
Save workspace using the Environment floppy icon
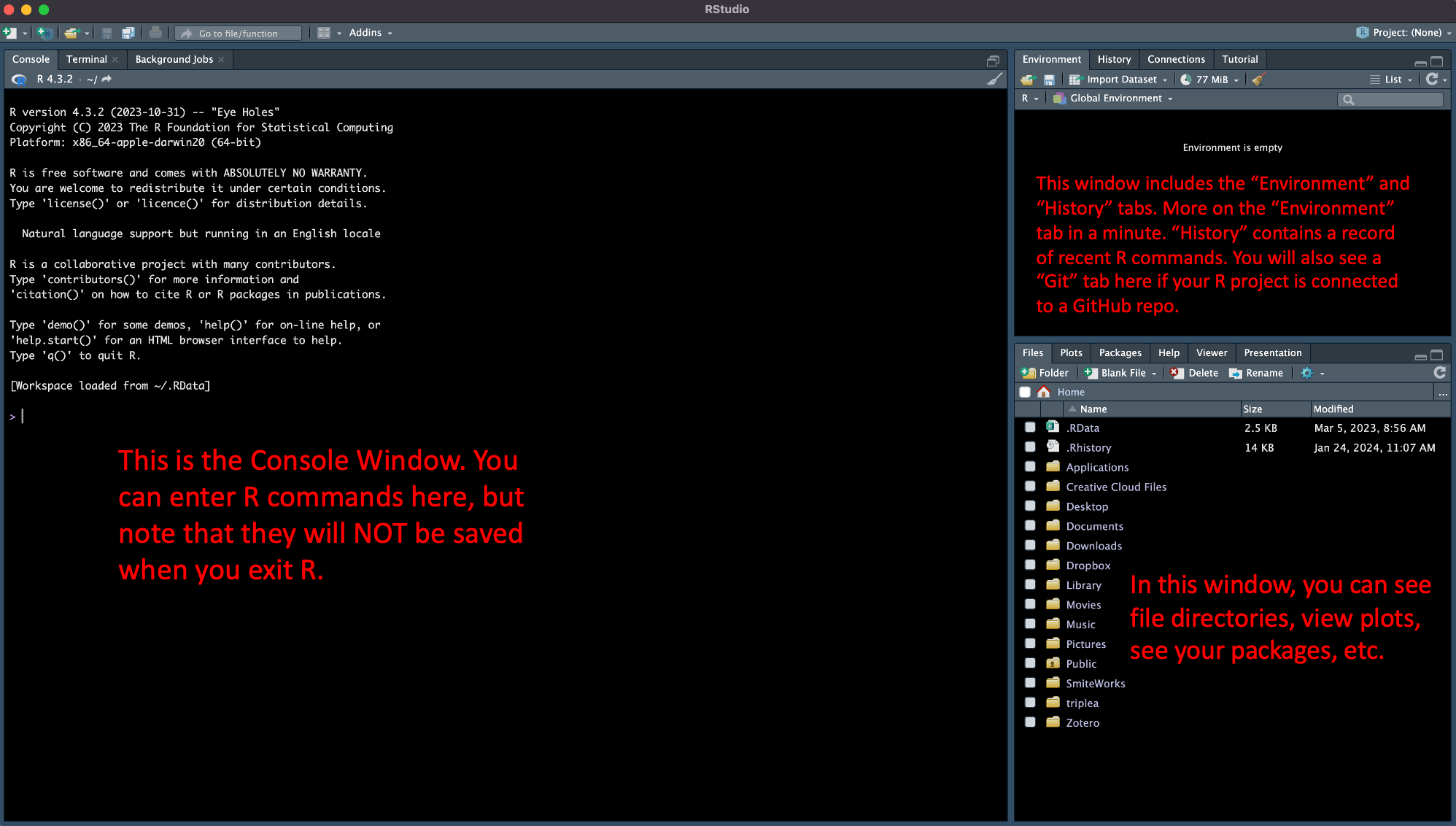point(1049,80)
